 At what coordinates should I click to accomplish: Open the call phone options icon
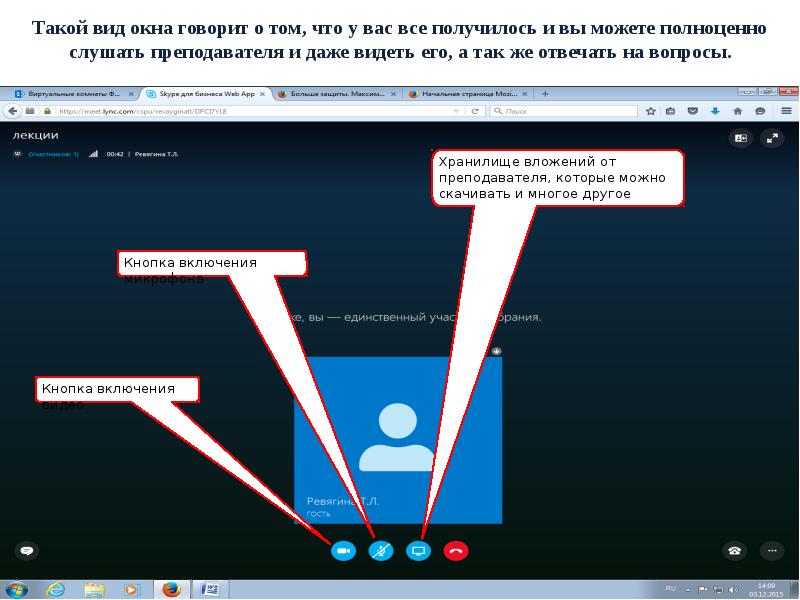tap(735, 550)
